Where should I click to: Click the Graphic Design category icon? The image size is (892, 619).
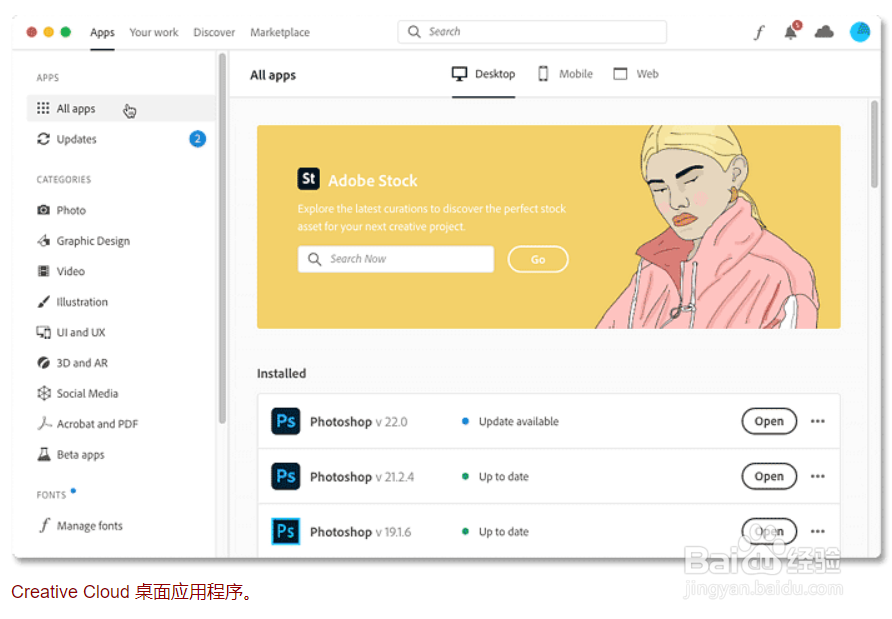click(43, 241)
